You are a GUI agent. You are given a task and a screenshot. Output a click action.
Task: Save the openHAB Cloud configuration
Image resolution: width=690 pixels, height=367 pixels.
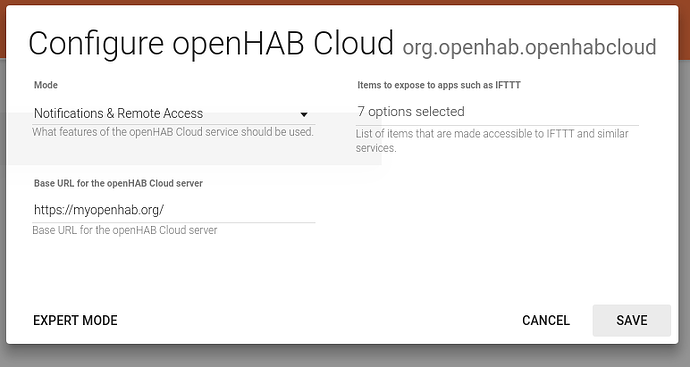point(631,320)
